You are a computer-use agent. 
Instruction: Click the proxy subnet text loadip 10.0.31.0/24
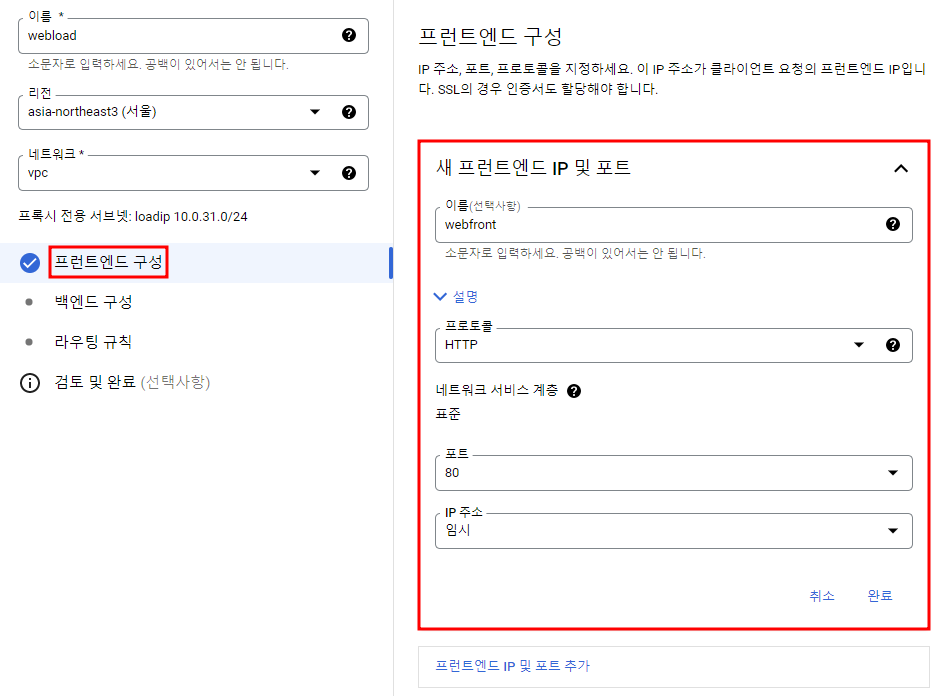coord(191,216)
